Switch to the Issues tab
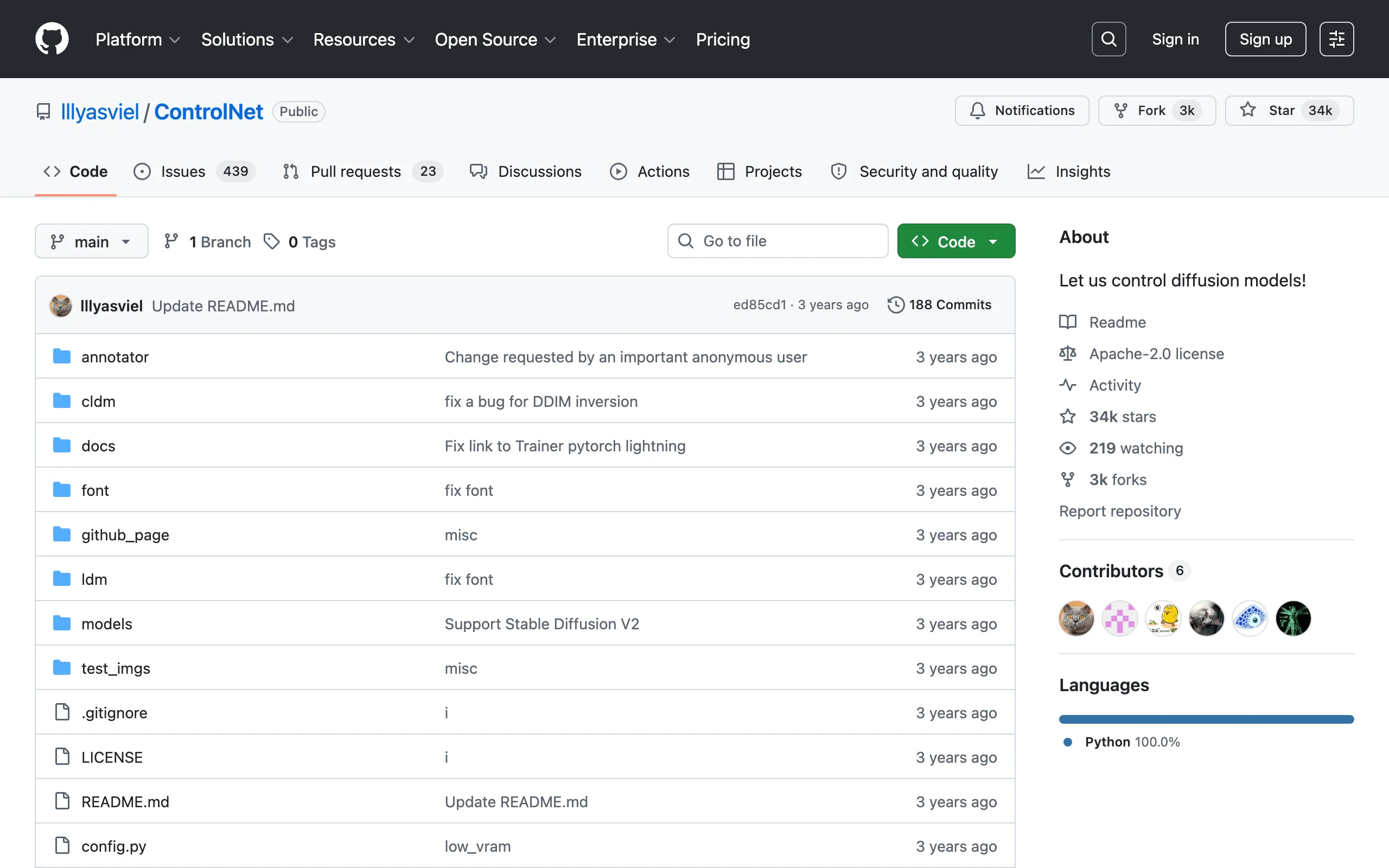 click(x=194, y=171)
